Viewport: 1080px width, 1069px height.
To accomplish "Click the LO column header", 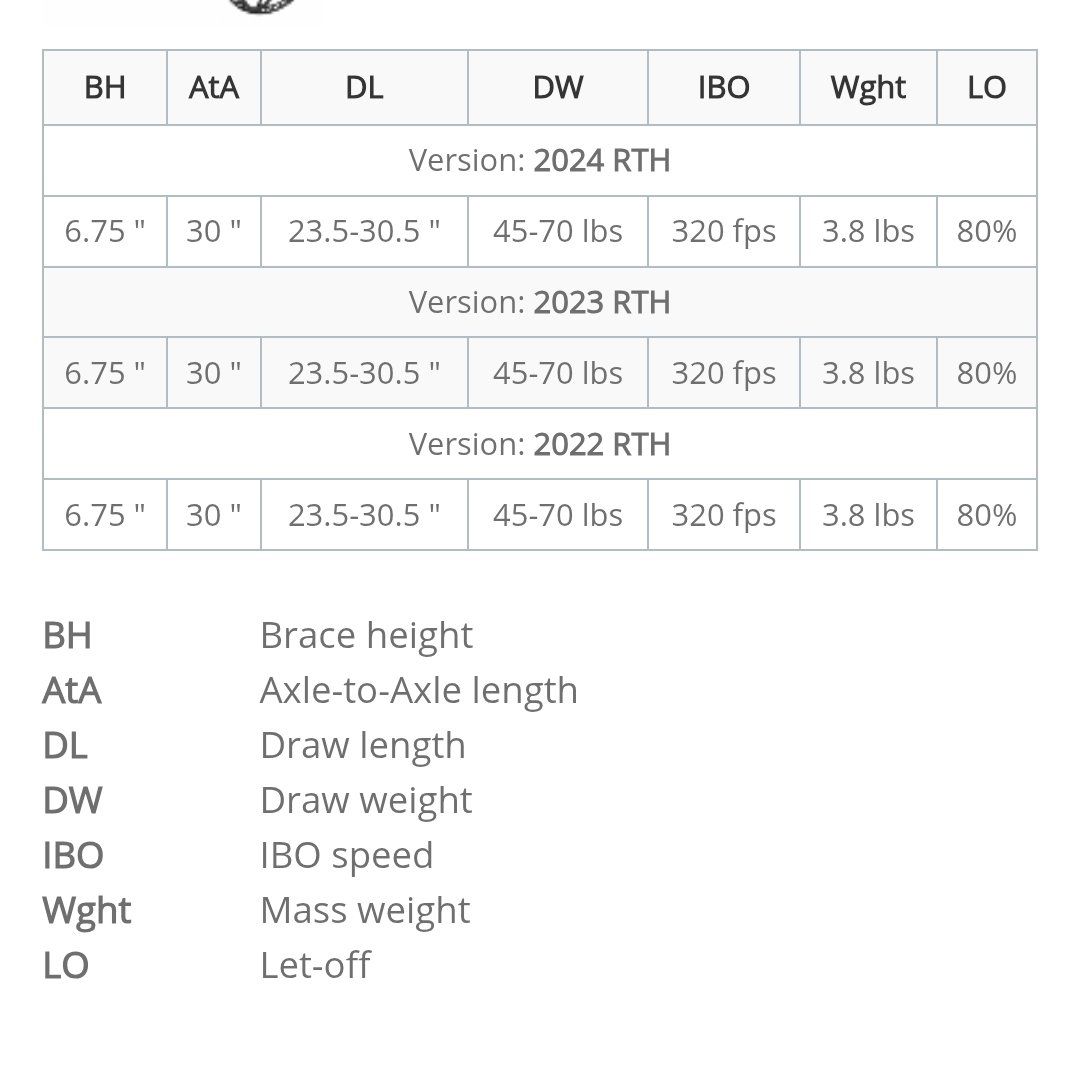I will 987,87.
